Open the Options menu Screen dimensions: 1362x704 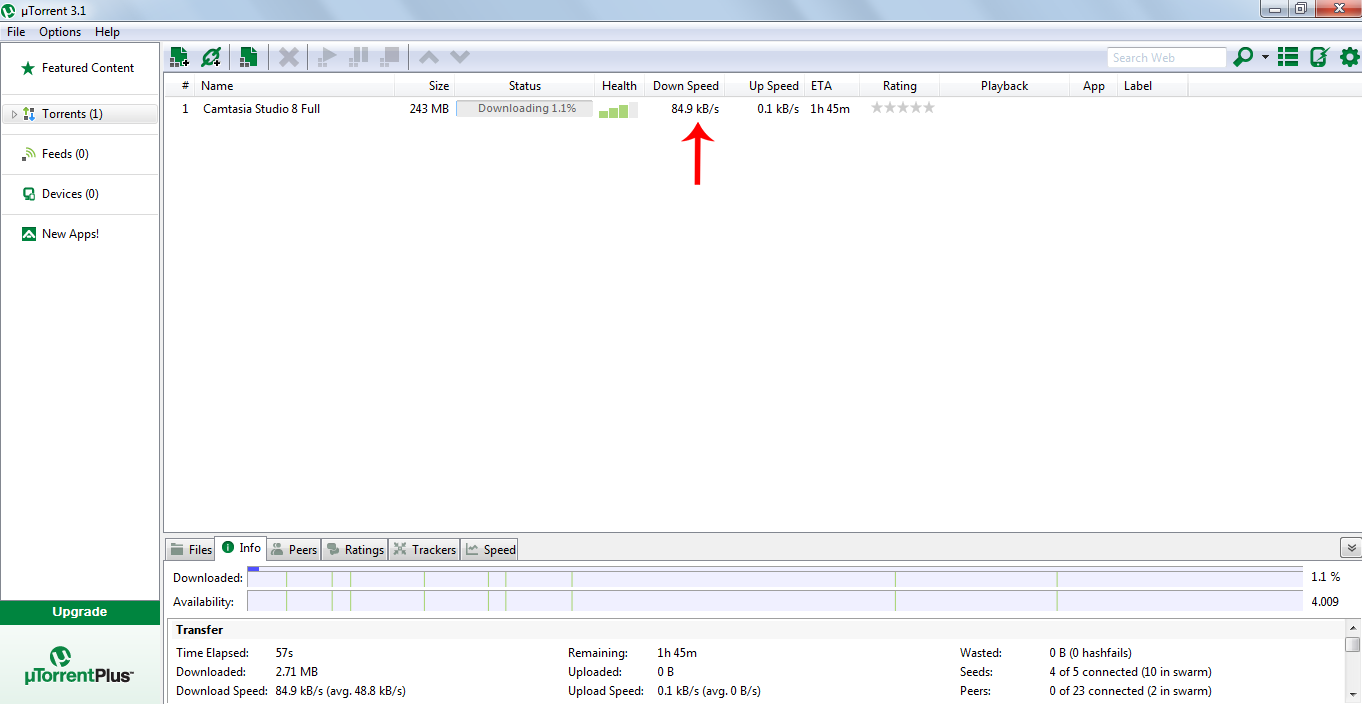pos(60,32)
